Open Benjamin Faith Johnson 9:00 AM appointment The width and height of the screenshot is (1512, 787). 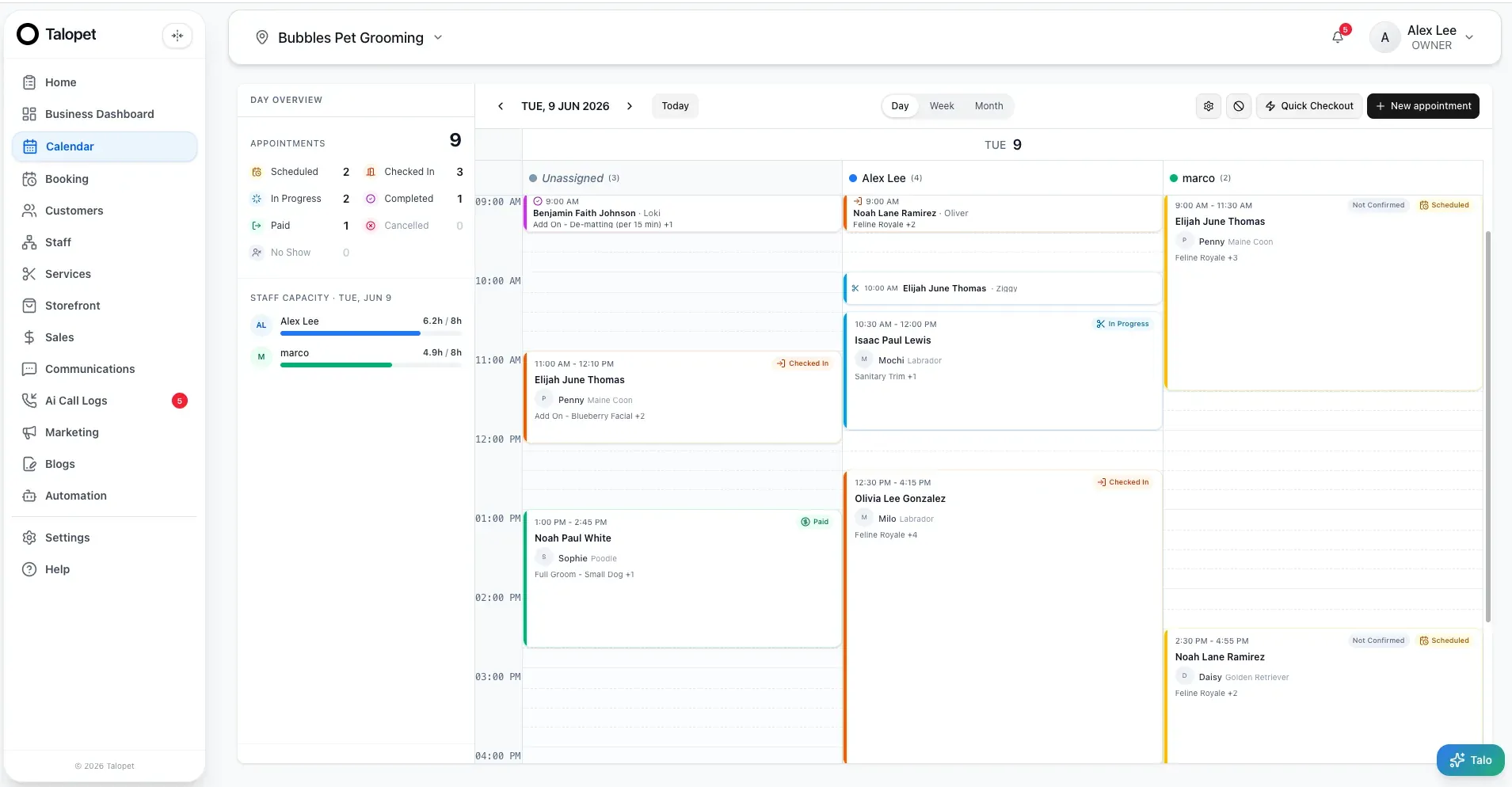(x=681, y=213)
